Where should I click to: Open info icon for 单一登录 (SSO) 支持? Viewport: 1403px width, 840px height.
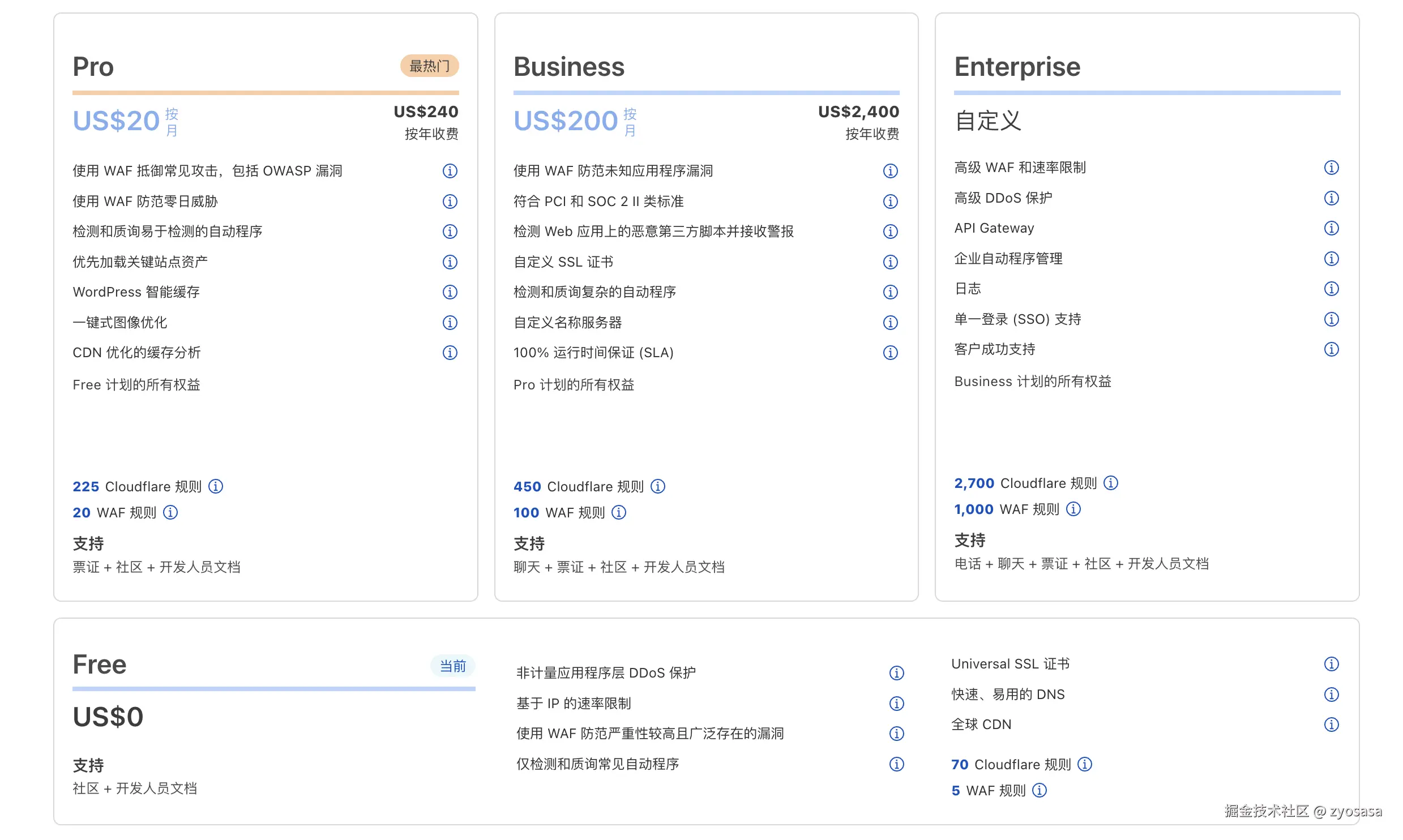(1332, 319)
